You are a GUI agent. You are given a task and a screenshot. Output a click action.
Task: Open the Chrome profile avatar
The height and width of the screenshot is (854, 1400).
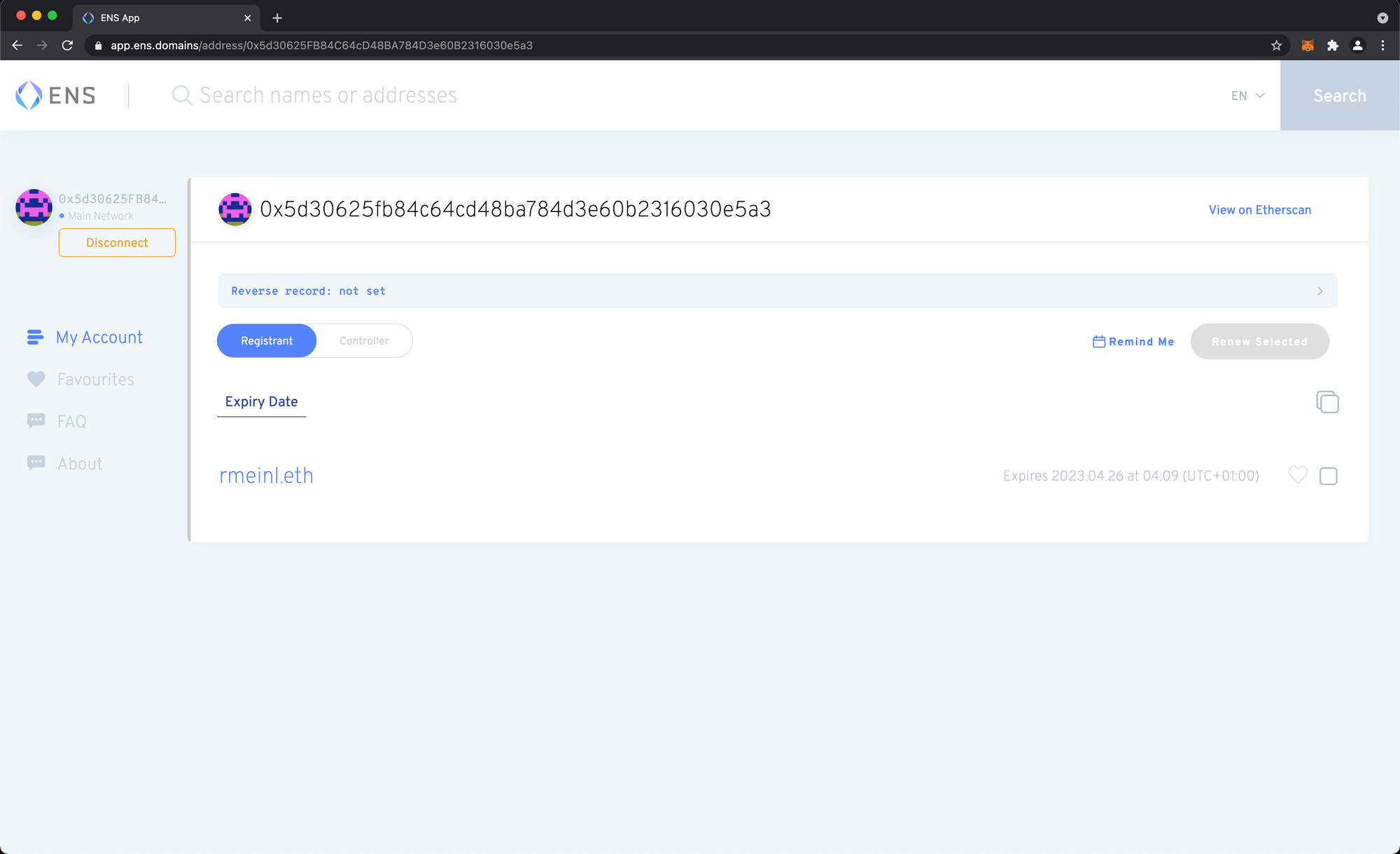coord(1357,45)
